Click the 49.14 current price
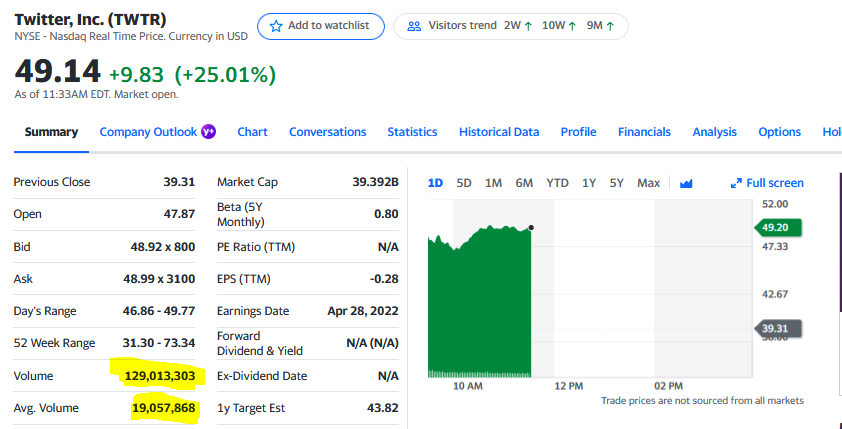Viewport: 842px width, 429px height. click(x=57, y=71)
